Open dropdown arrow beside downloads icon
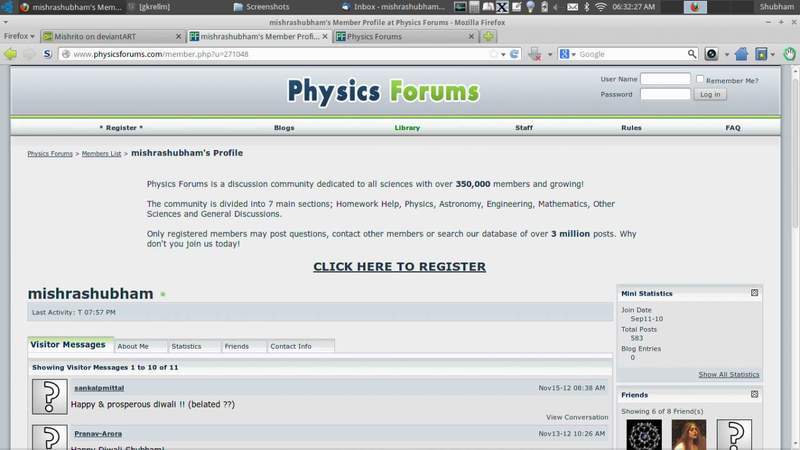The height and width of the screenshot is (450, 800). [549, 54]
